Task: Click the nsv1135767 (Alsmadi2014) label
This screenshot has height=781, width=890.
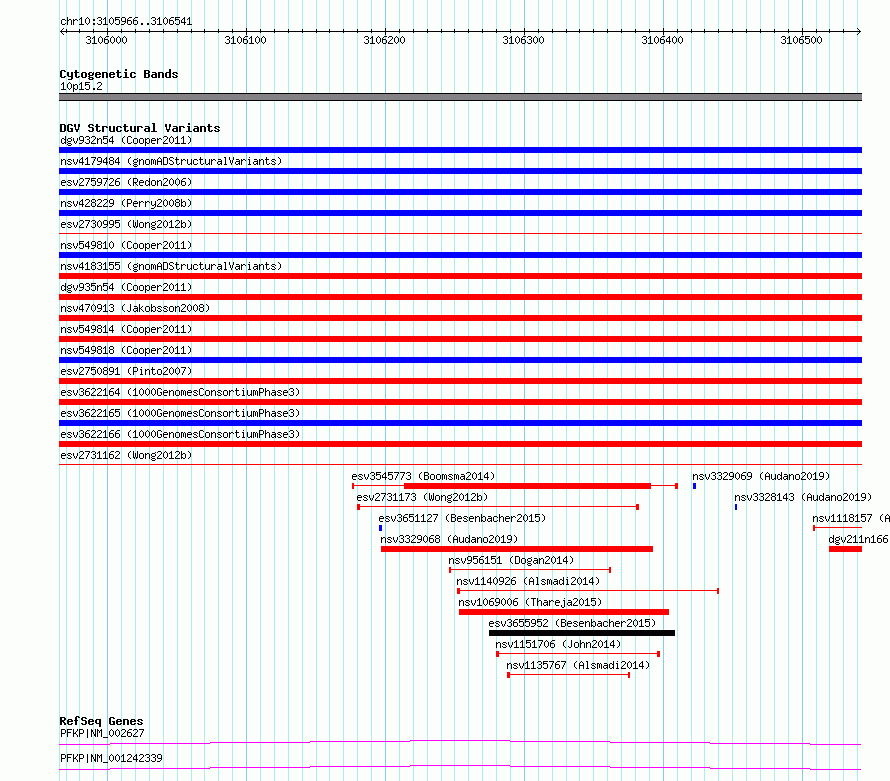Action: 578,665
